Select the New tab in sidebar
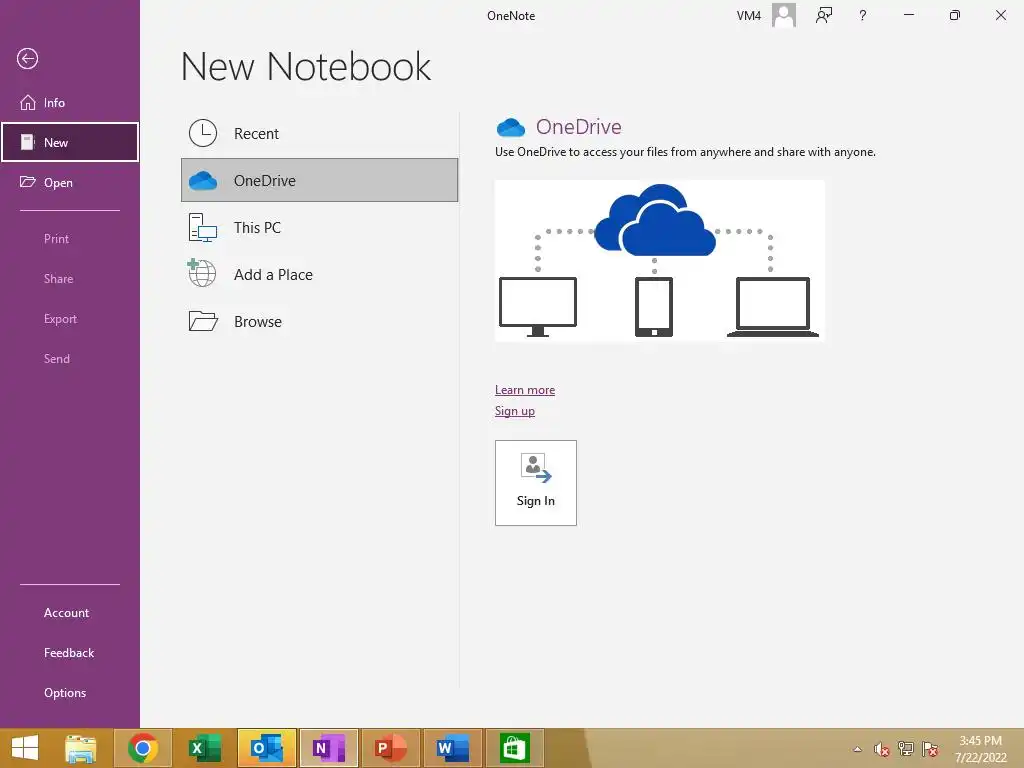 pyautogui.click(x=70, y=142)
